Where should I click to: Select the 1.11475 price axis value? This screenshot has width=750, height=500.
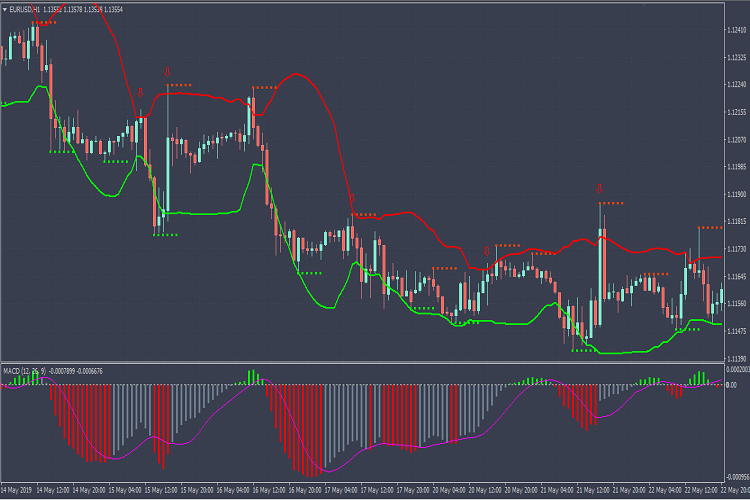pyautogui.click(x=737, y=331)
